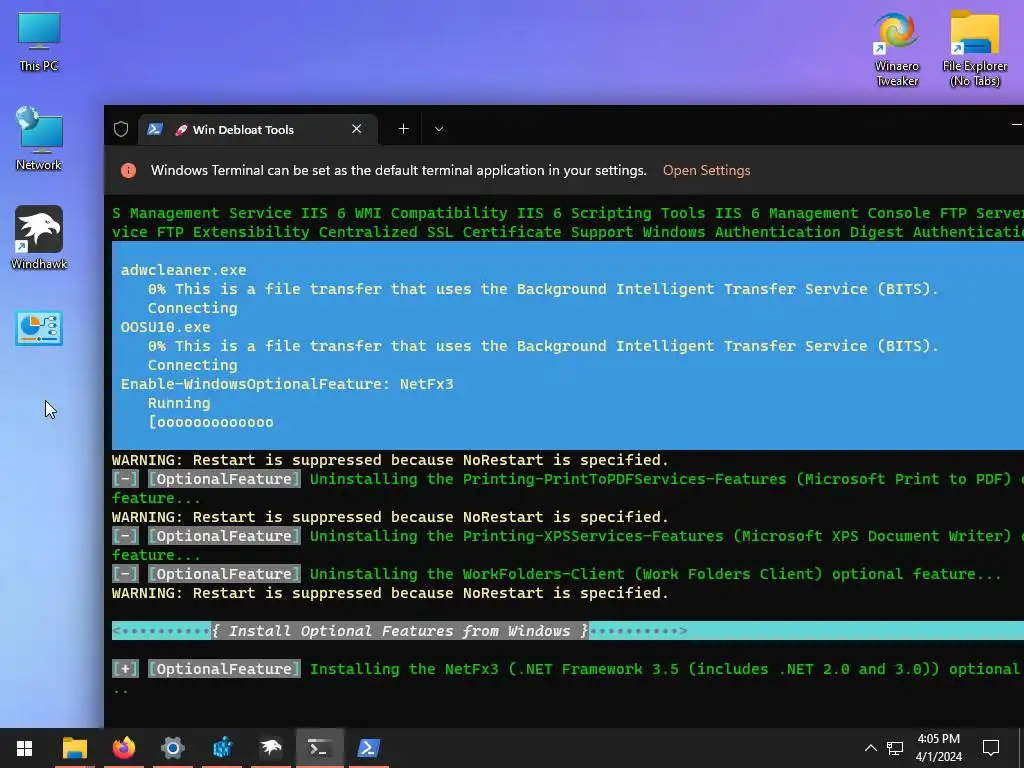Click the adwcleaner.exe line in Terminal

(x=184, y=270)
